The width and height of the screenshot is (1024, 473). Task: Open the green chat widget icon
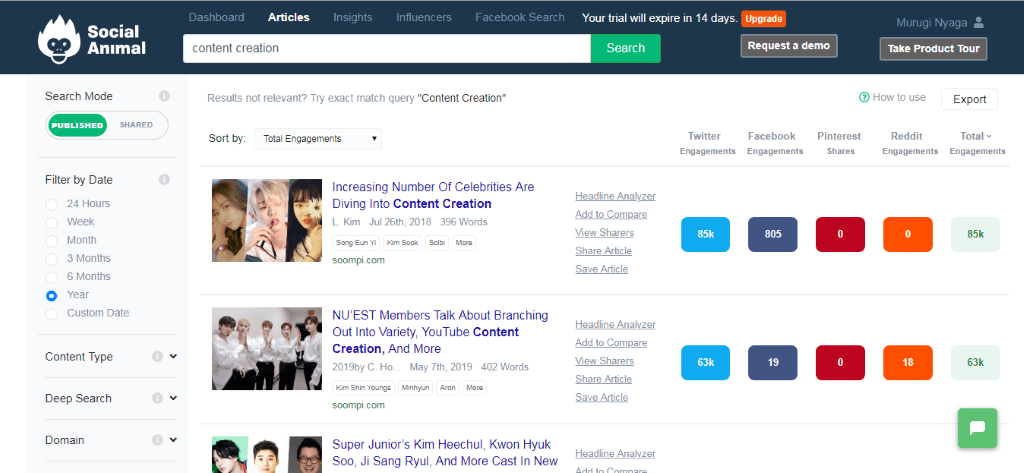[977, 428]
